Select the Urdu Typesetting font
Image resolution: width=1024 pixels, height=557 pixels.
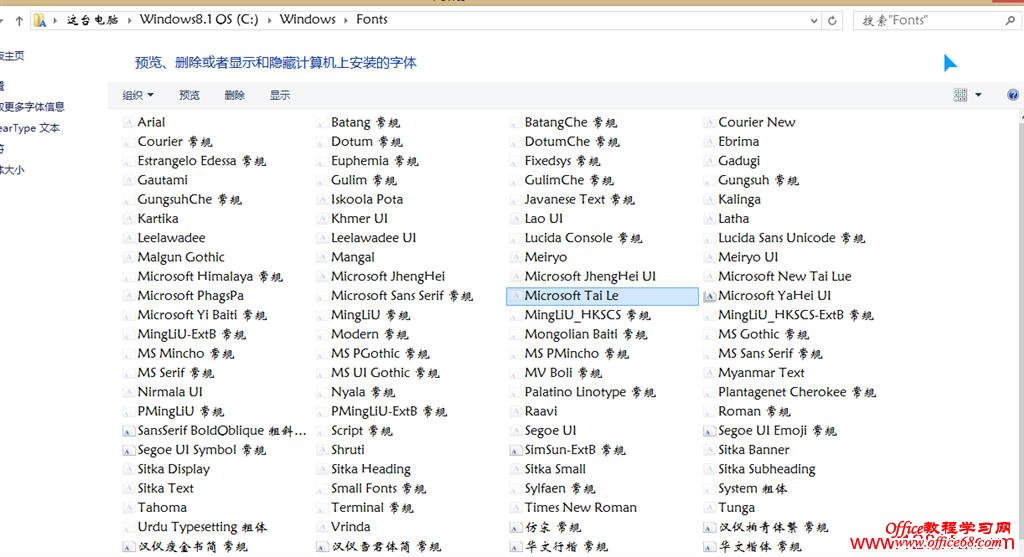(202, 527)
